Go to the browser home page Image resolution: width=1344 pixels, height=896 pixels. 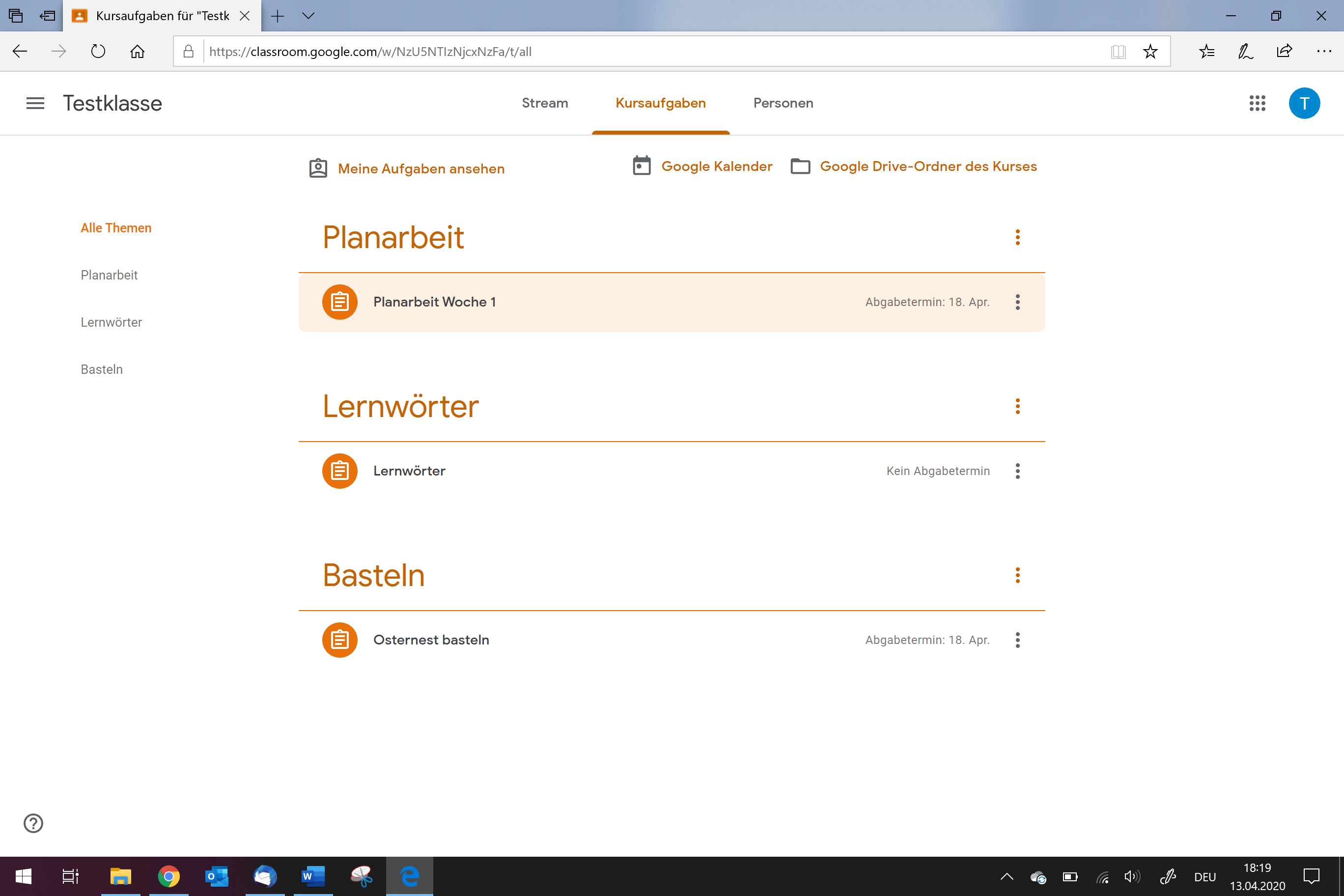pos(137,52)
